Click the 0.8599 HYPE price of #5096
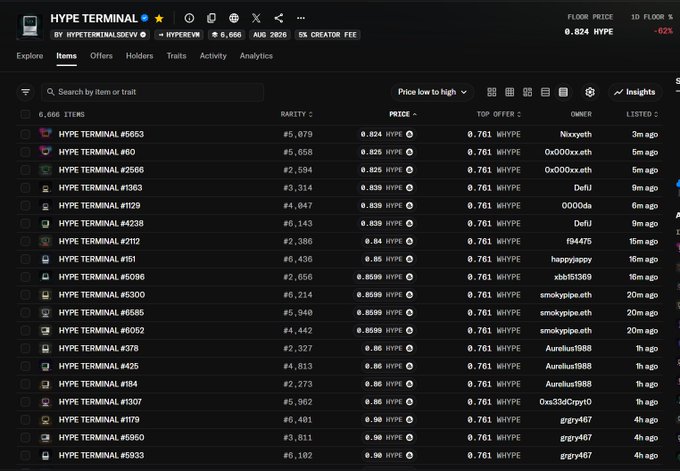The width and height of the screenshot is (680, 471). (x=384, y=277)
